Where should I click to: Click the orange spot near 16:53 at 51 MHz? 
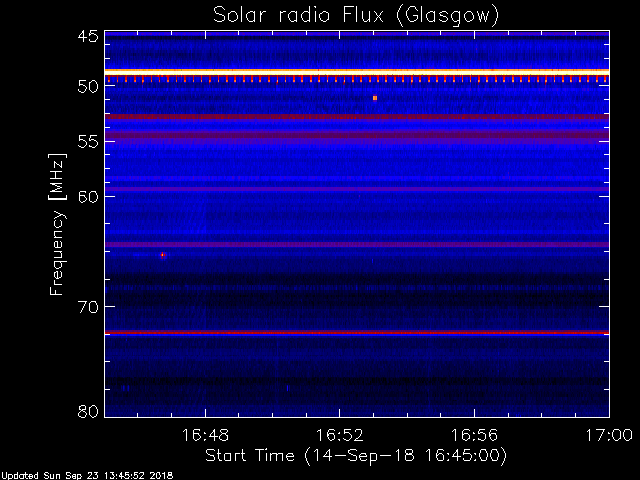tap(375, 98)
